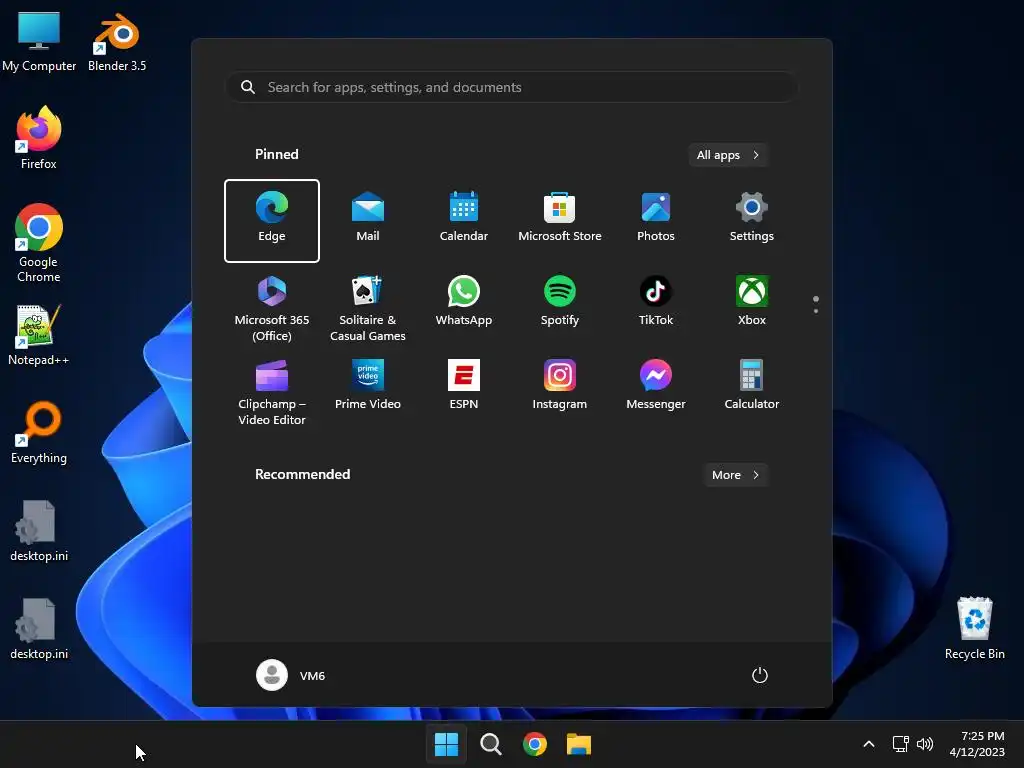Screen dimensions: 1024x768
Task: Launch Prime Video
Action: point(368,388)
